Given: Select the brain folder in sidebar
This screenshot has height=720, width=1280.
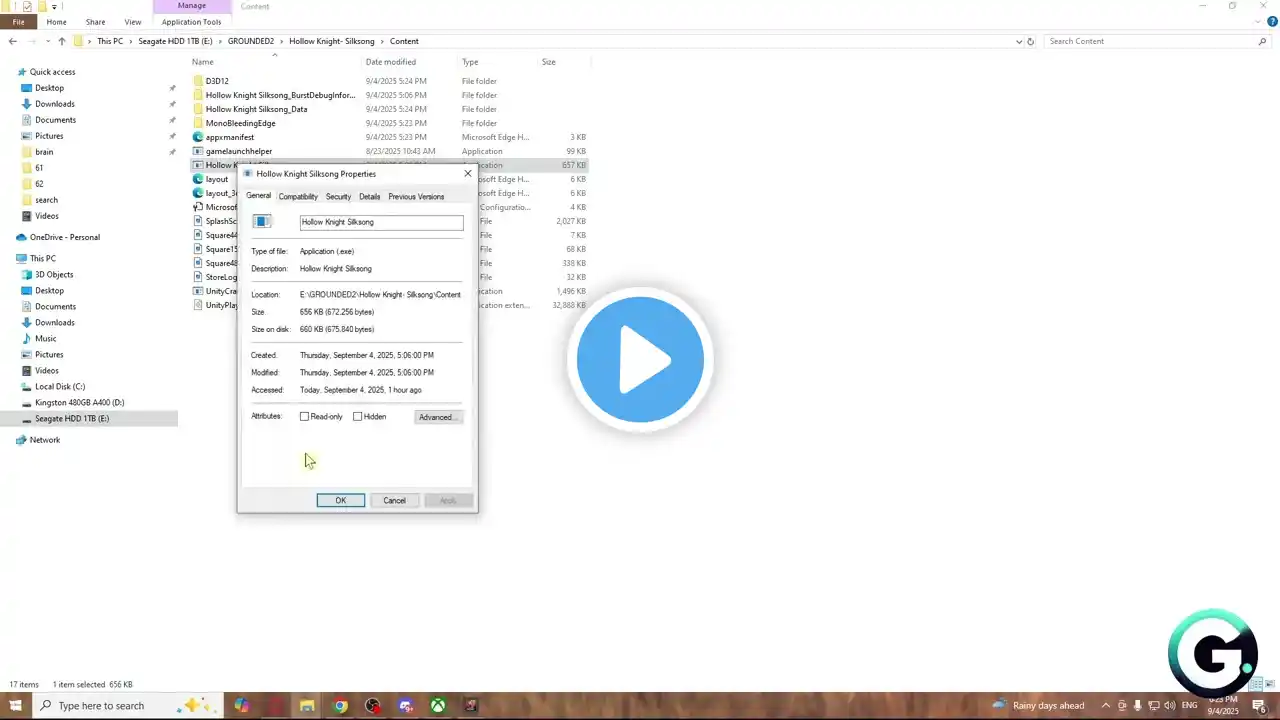Looking at the screenshot, I should tap(44, 152).
